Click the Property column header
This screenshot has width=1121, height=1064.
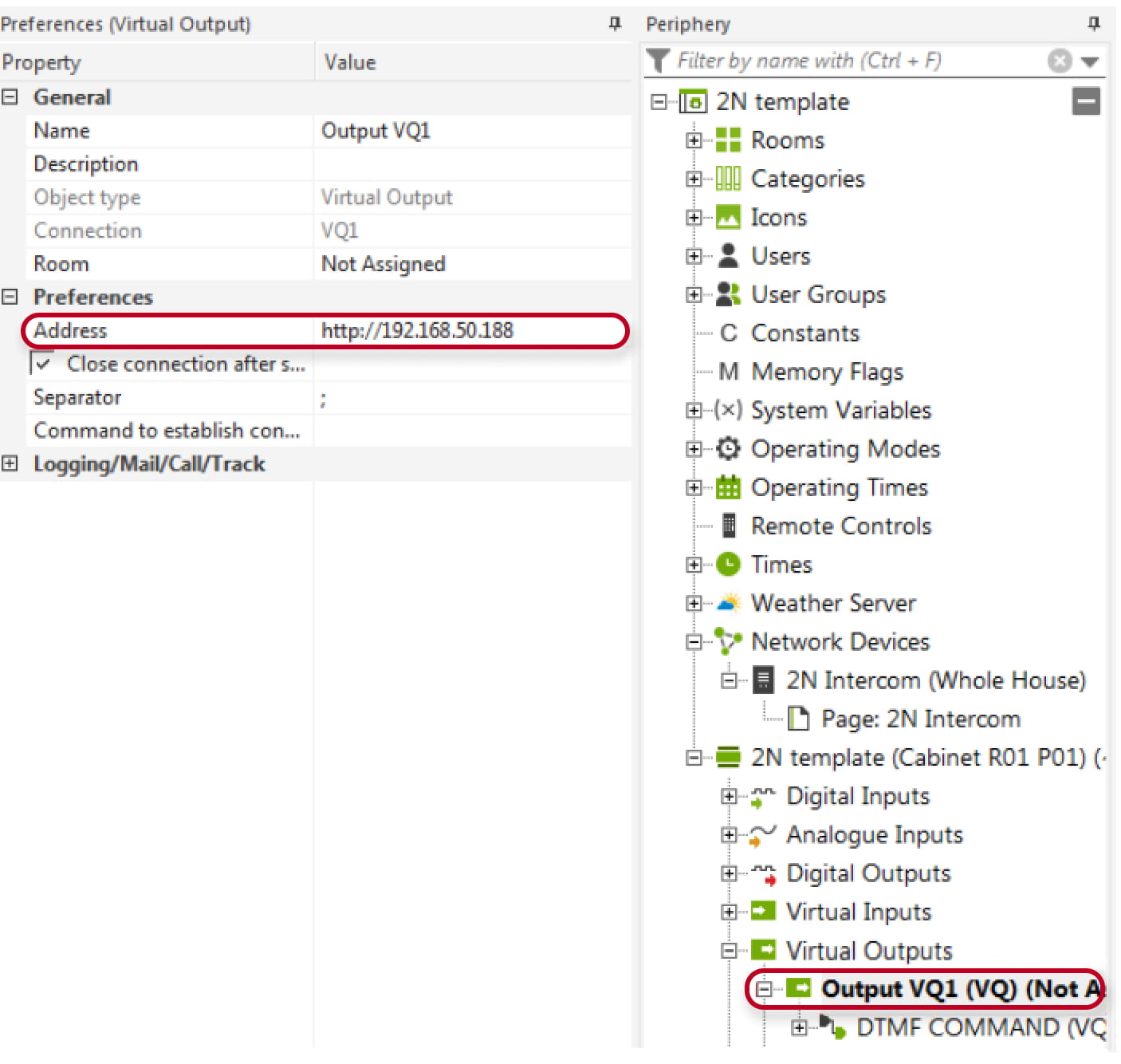pyautogui.click(x=157, y=62)
